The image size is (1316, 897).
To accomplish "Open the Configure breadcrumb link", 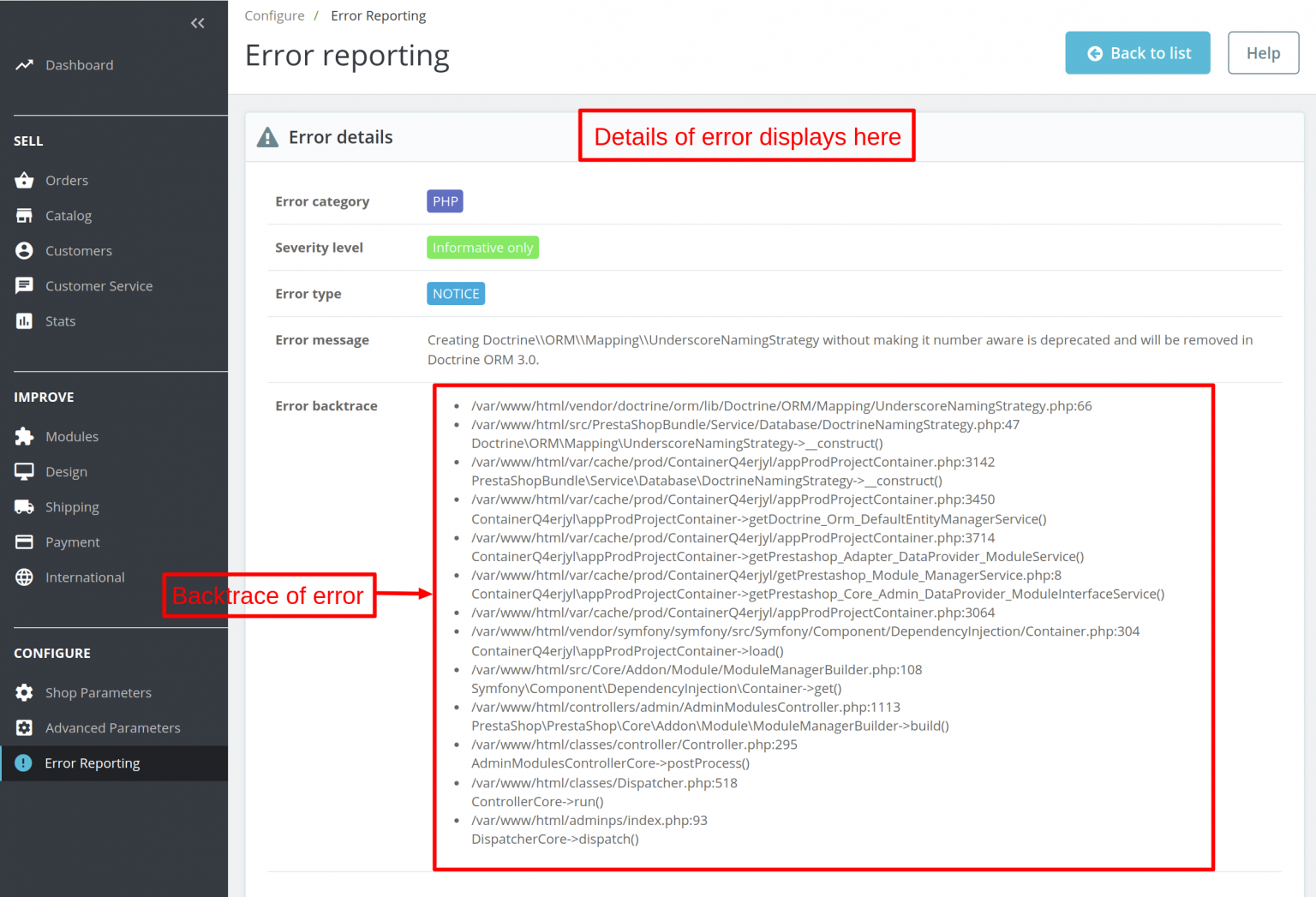I will (274, 15).
